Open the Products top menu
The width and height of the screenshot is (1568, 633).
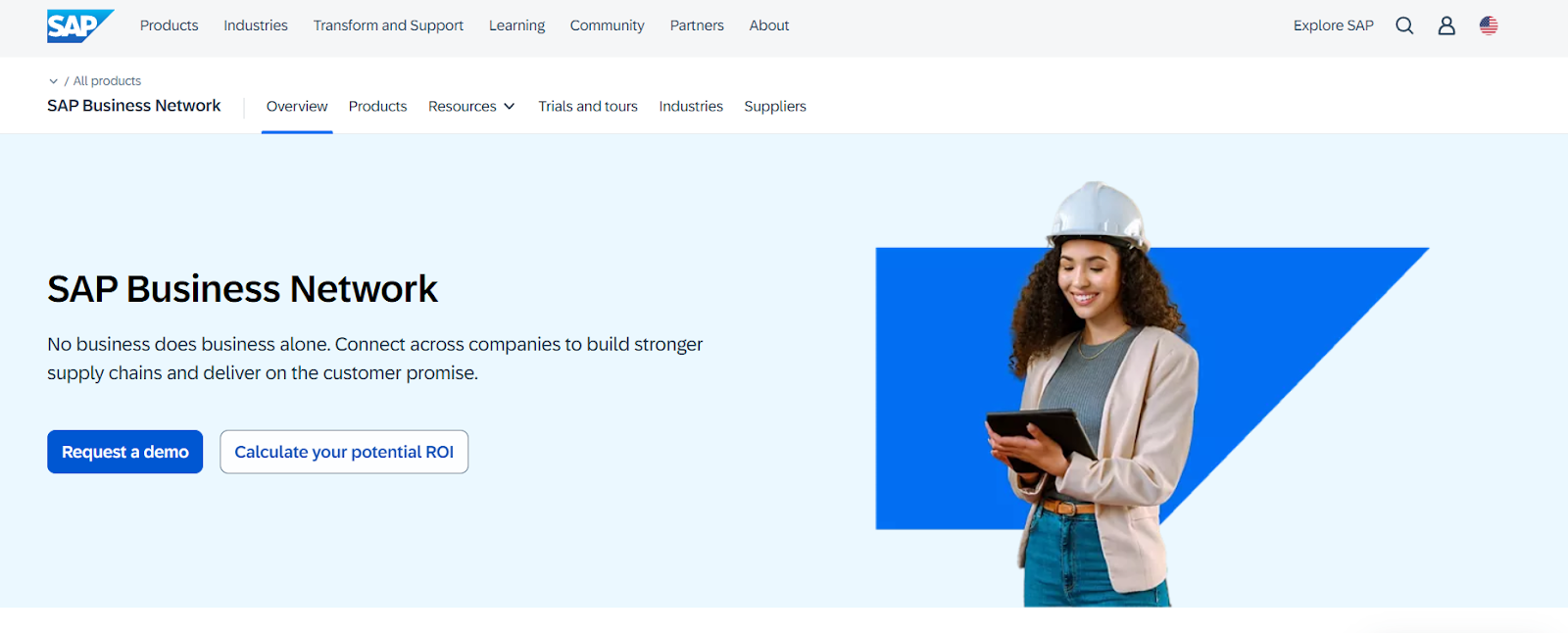click(x=169, y=25)
